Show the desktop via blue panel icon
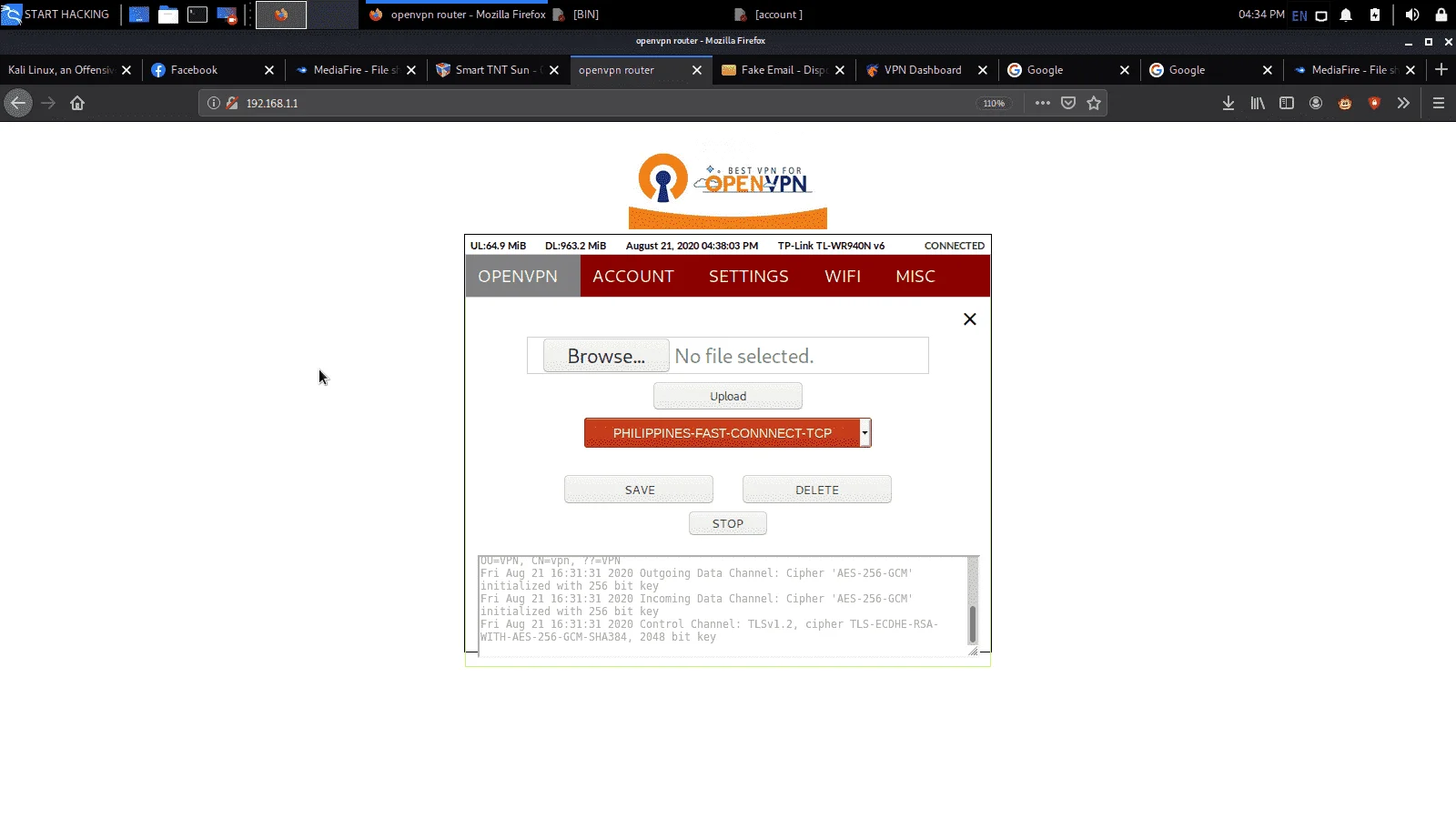1456x819 pixels. (x=139, y=15)
